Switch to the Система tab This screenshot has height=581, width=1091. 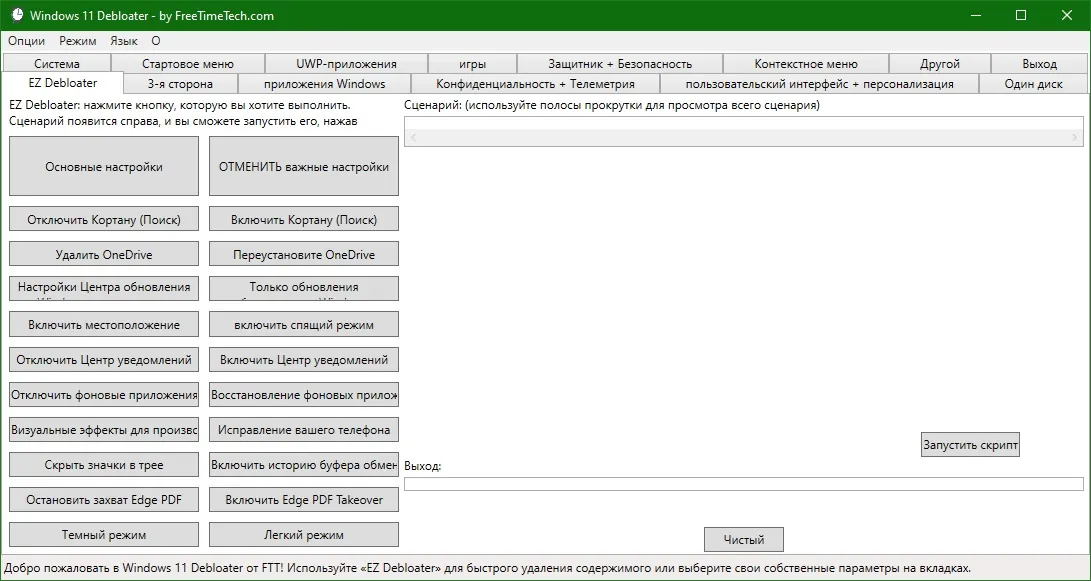(x=57, y=64)
